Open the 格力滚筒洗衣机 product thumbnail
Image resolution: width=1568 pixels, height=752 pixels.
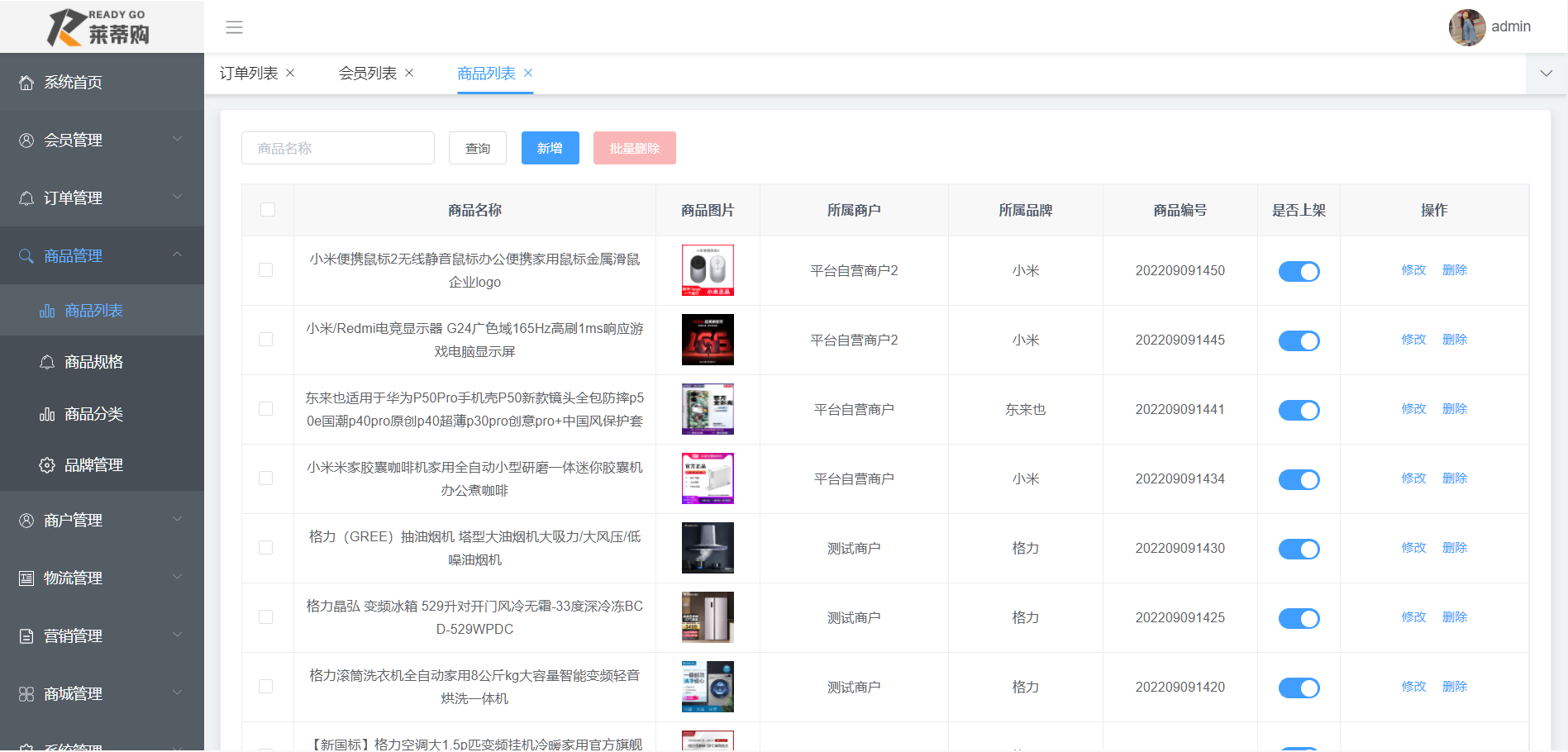click(x=708, y=687)
